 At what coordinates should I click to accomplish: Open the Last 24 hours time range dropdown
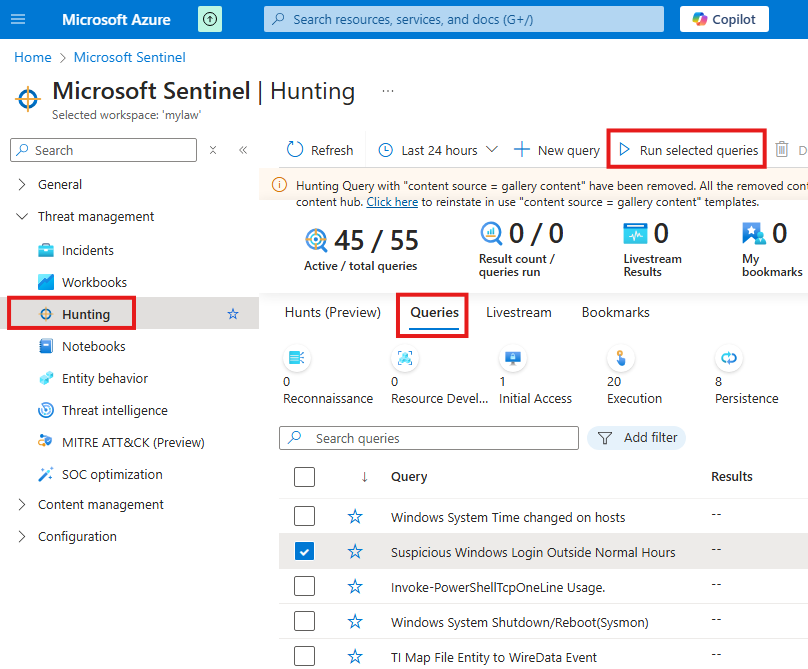[438, 150]
